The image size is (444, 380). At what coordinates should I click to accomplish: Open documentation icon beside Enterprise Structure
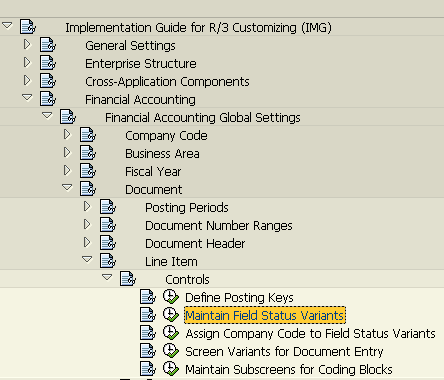pyautogui.click(x=48, y=63)
